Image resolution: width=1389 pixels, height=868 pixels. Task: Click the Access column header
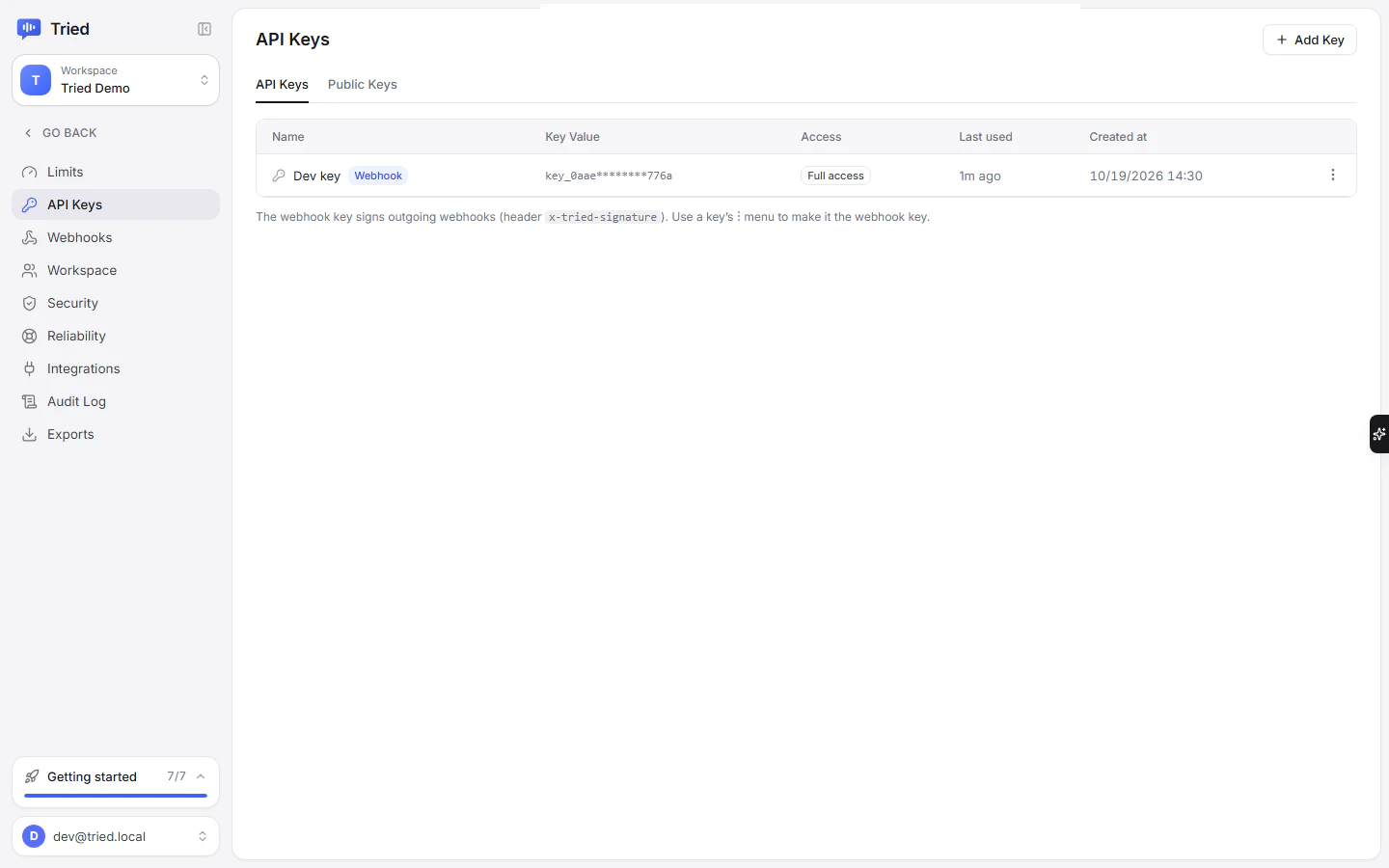(821, 137)
